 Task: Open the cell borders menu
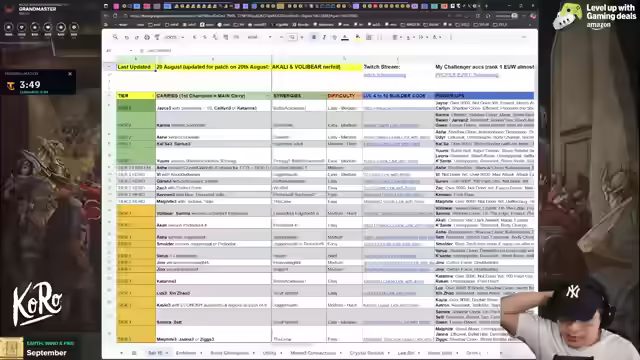coord(369,37)
